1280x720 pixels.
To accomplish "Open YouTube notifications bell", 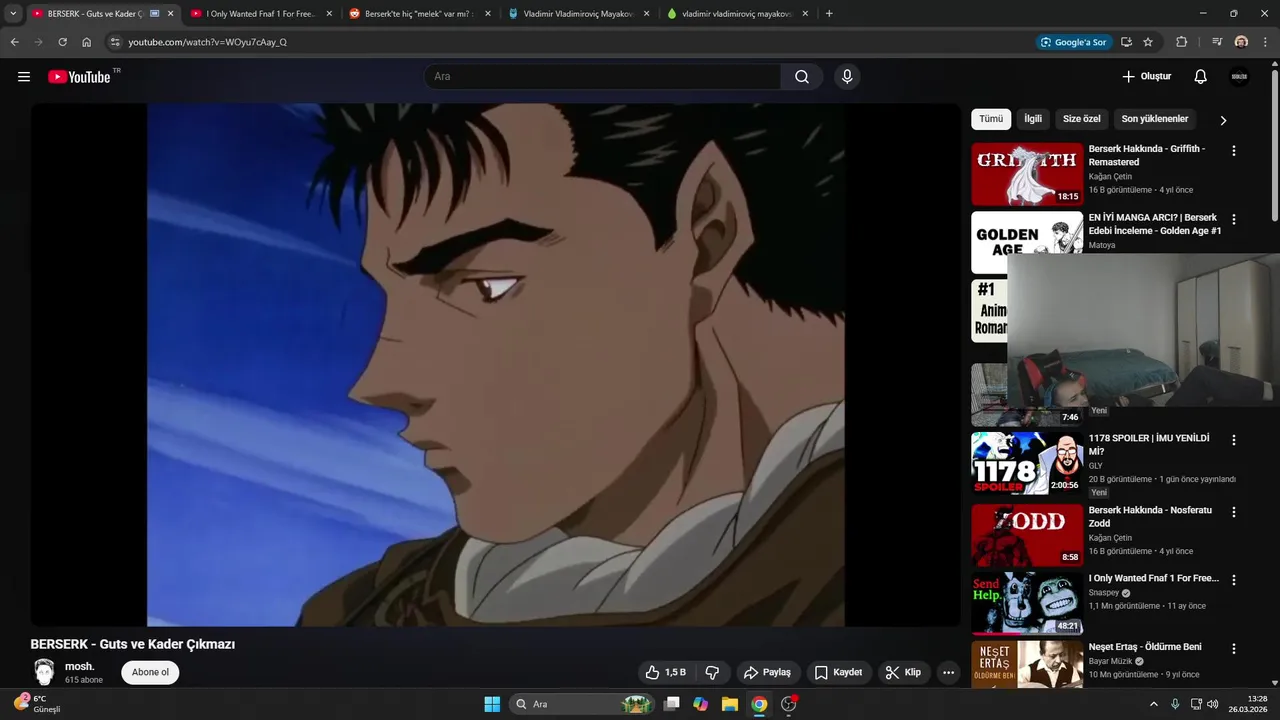I will [1201, 77].
